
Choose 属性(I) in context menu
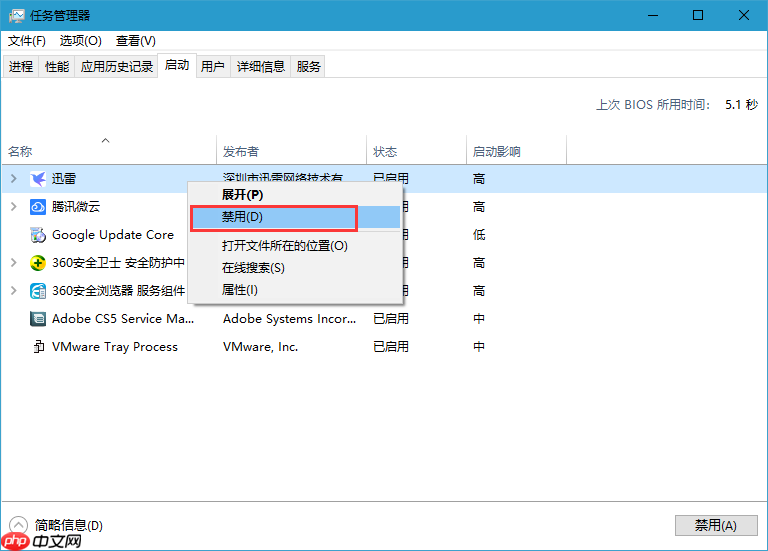pos(295,290)
